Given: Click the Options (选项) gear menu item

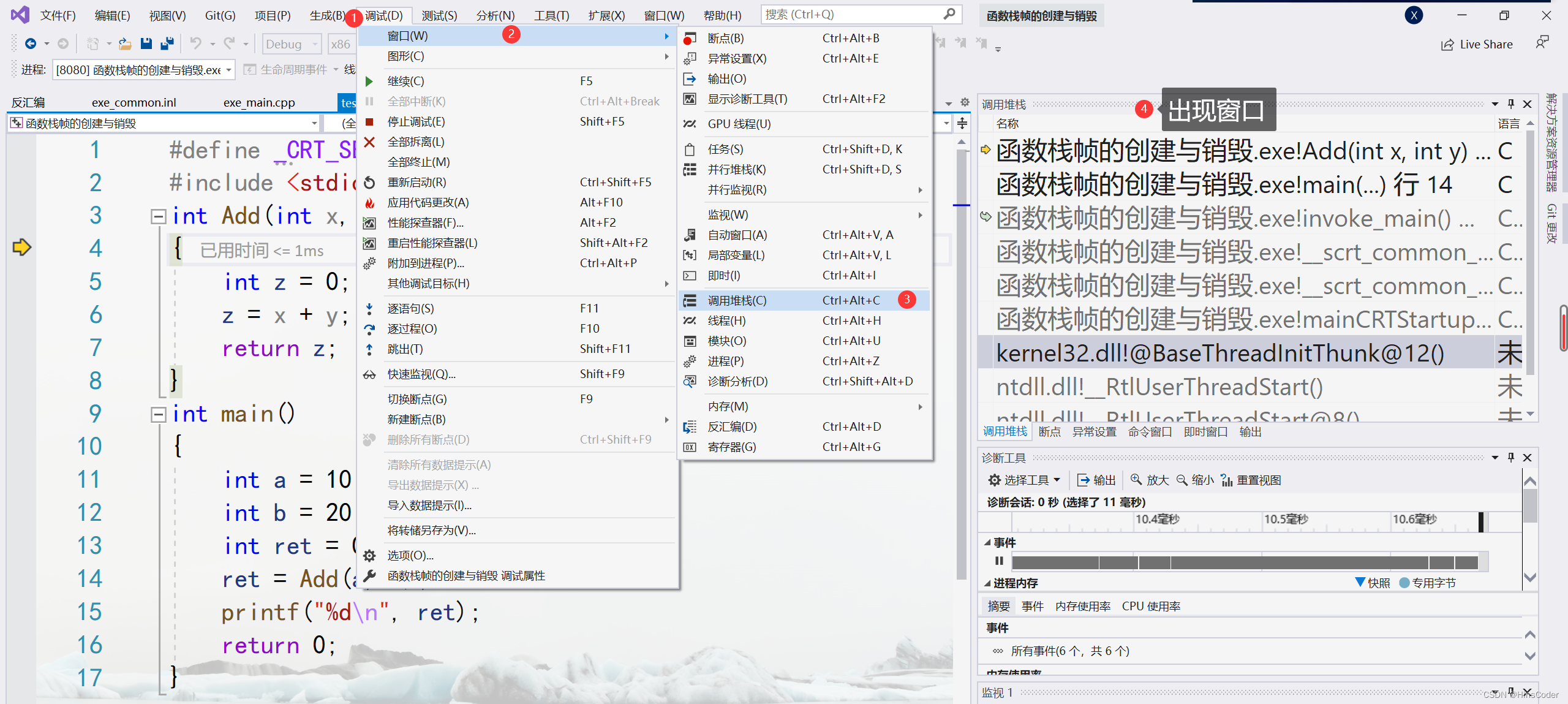Looking at the screenshot, I should pos(410,555).
